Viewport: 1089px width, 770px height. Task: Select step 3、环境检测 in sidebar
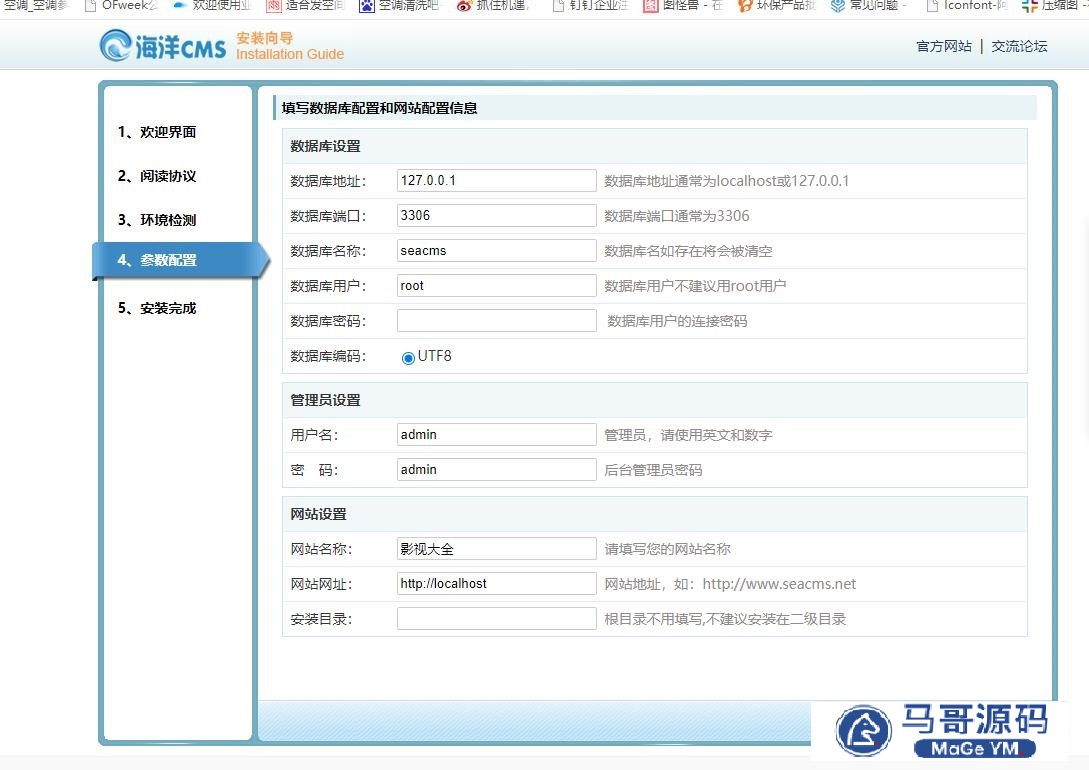pos(157,220)
